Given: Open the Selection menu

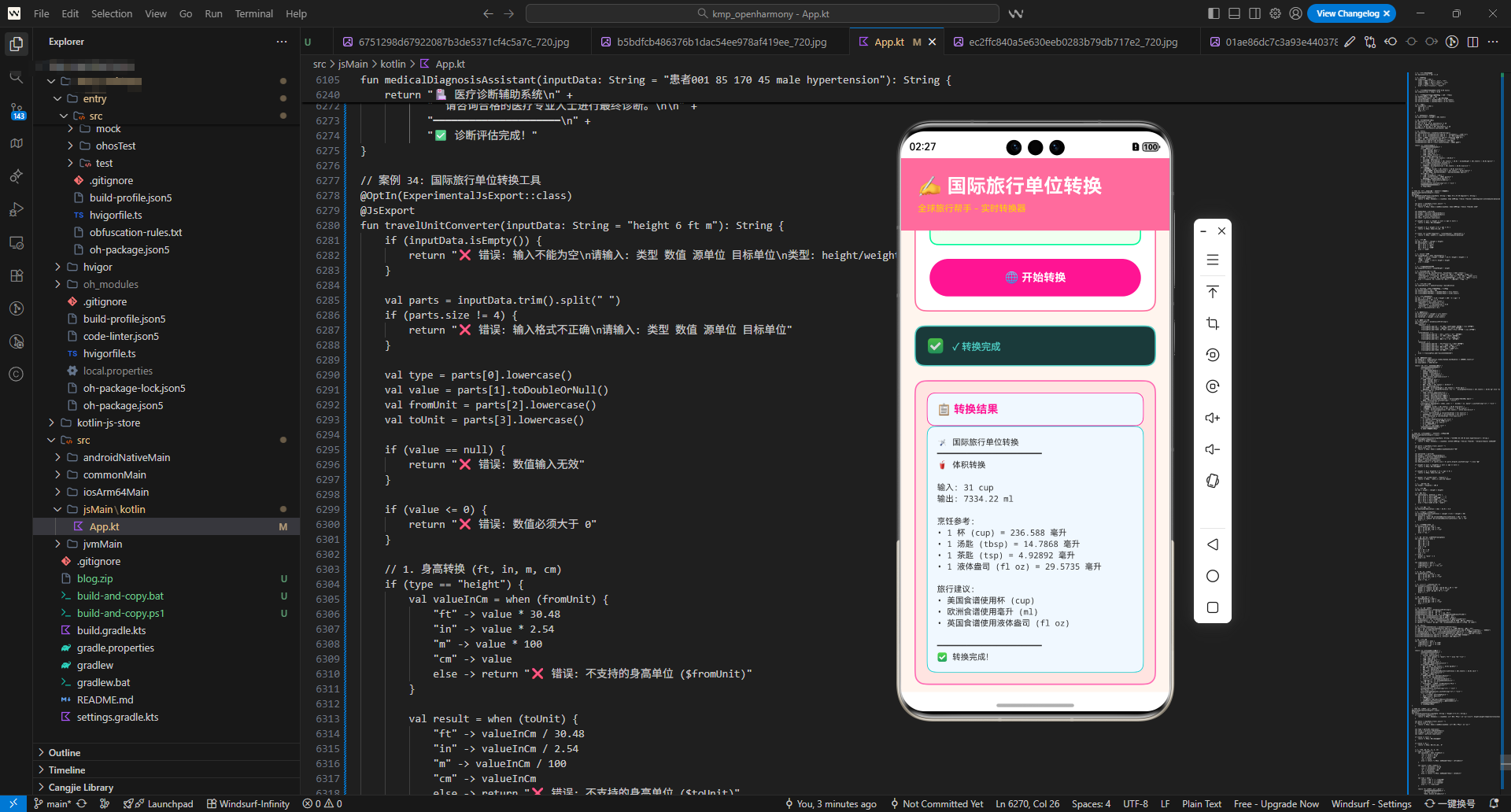Looking at the screenshot, I should 112,13.
